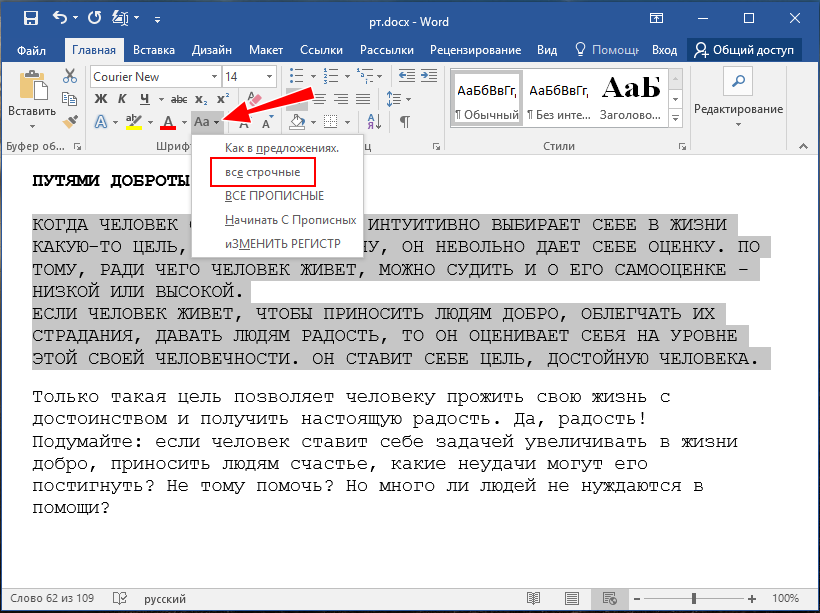Image resolution: width=820 pixels, height=613 pixels.
Task: Open text effects A icon
Action: pyautogui.click(x=101, y=122)
